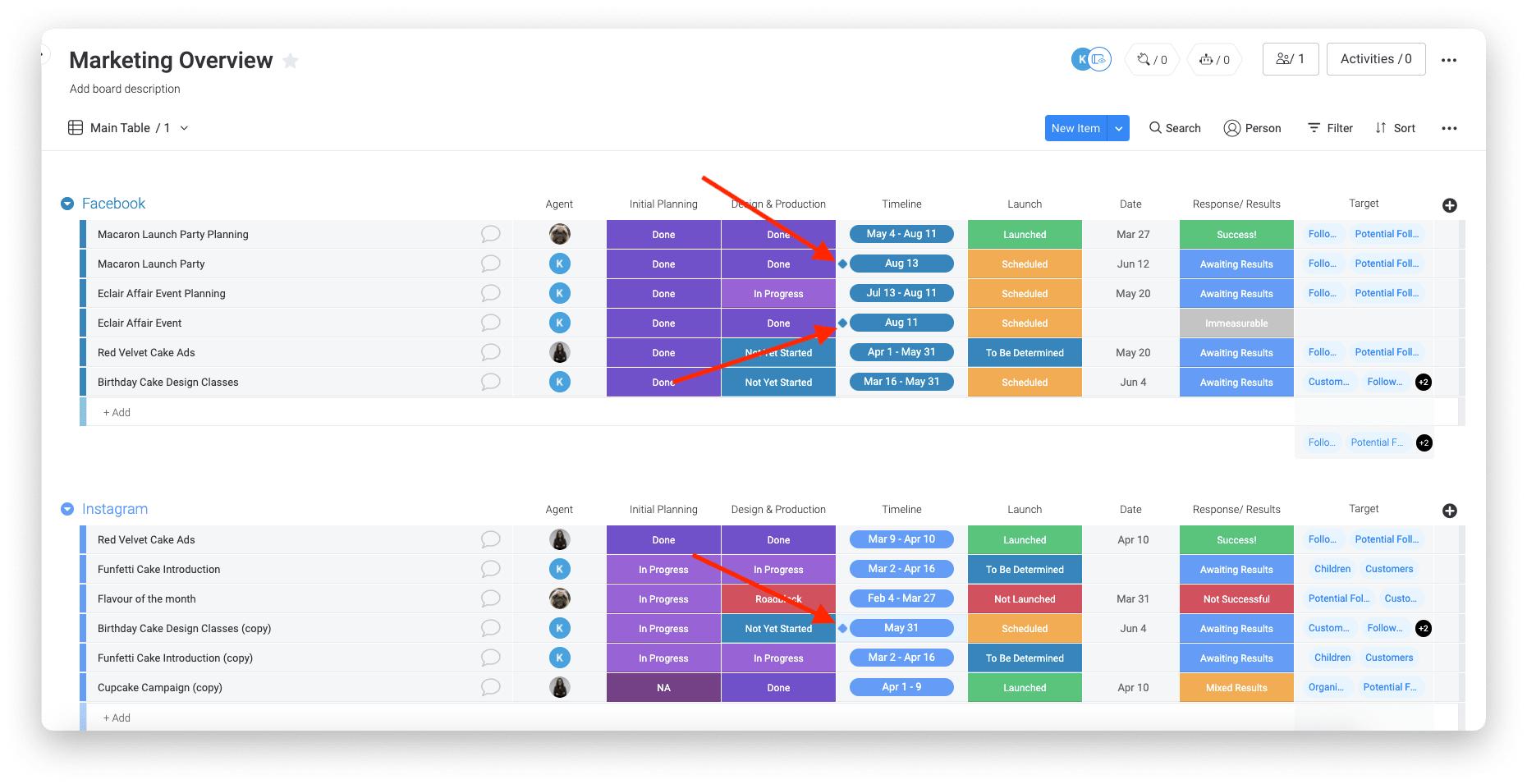Image resolution: width=1527 pixels, height=784 pixels.
Task: Open the Filter options
Action: pos(1329,128)
